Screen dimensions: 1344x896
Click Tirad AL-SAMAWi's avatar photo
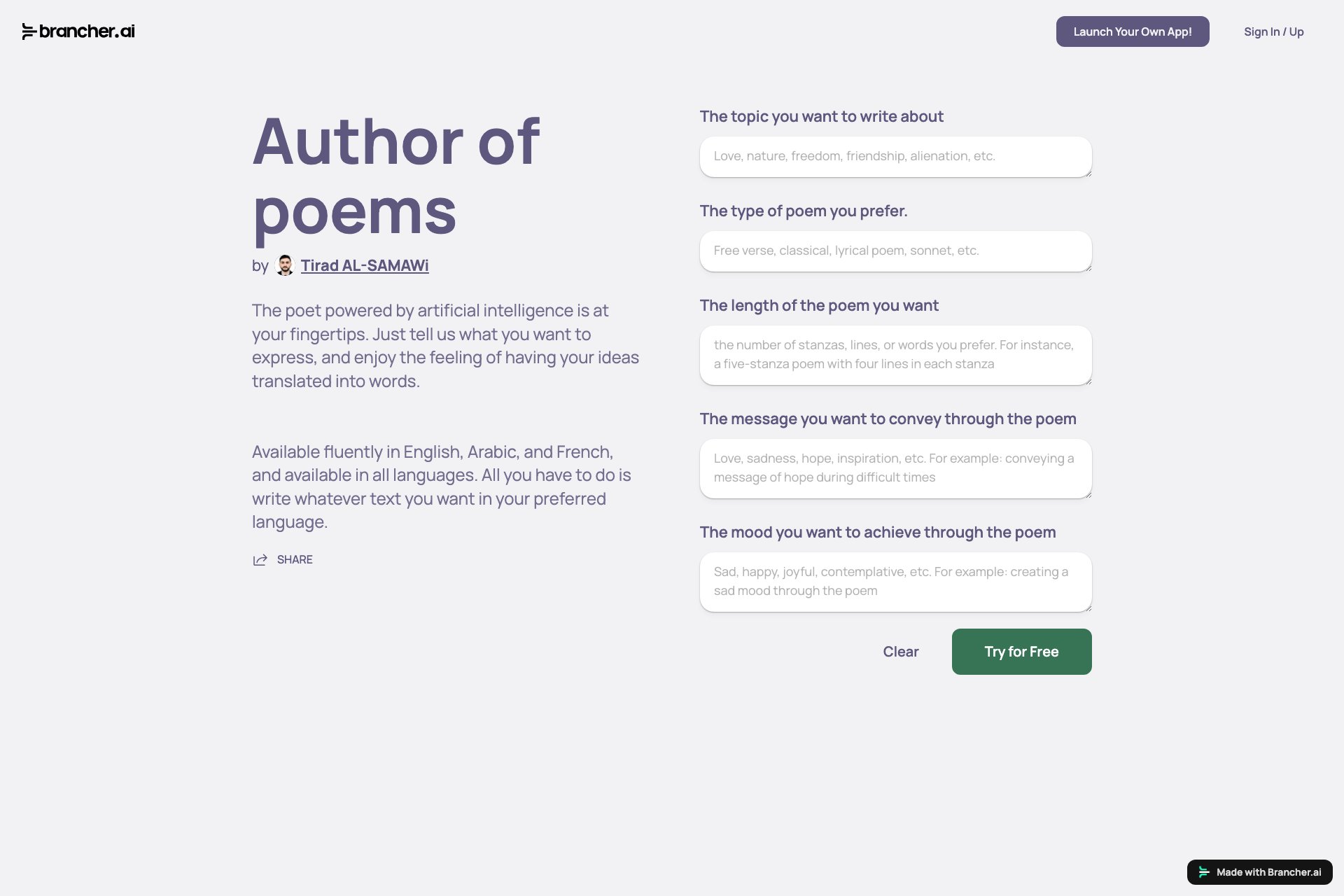click(x=286, y=265)
